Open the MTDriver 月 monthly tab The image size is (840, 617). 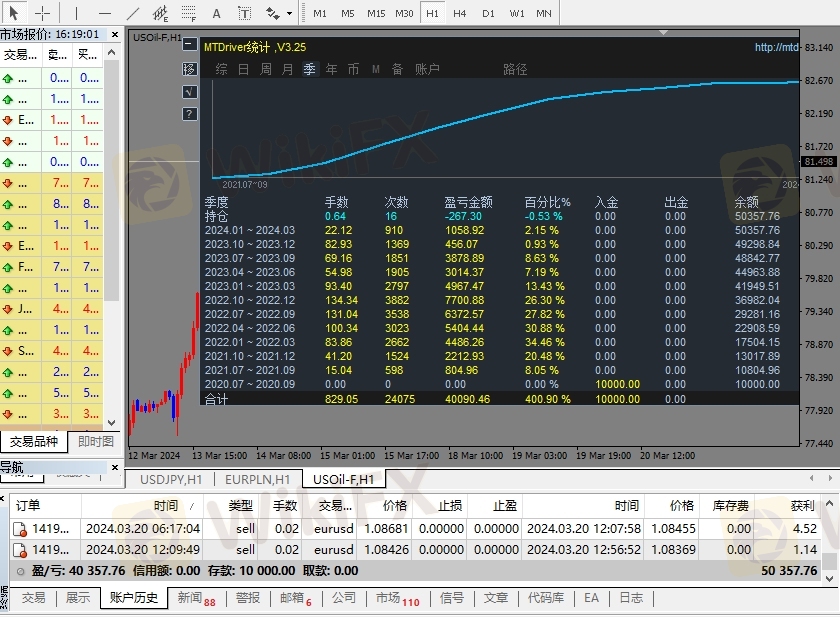[288, 69]
